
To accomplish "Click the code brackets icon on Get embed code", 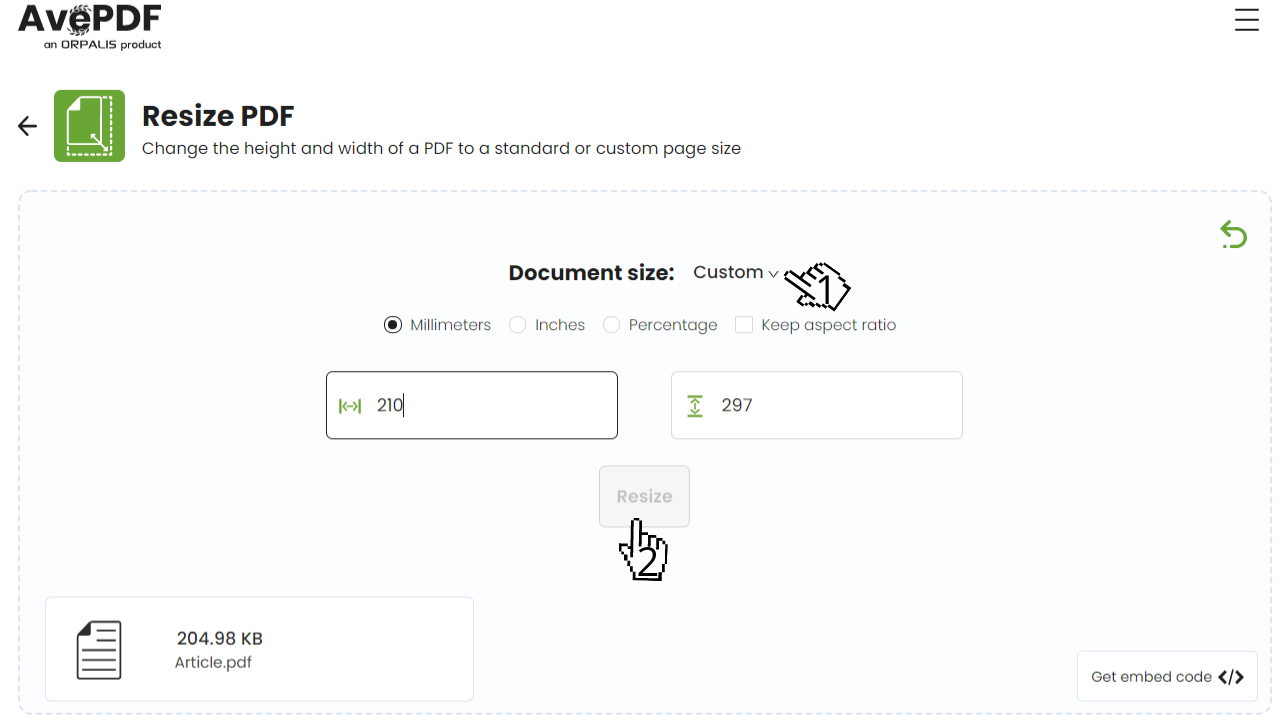I will pos(1232,676).
